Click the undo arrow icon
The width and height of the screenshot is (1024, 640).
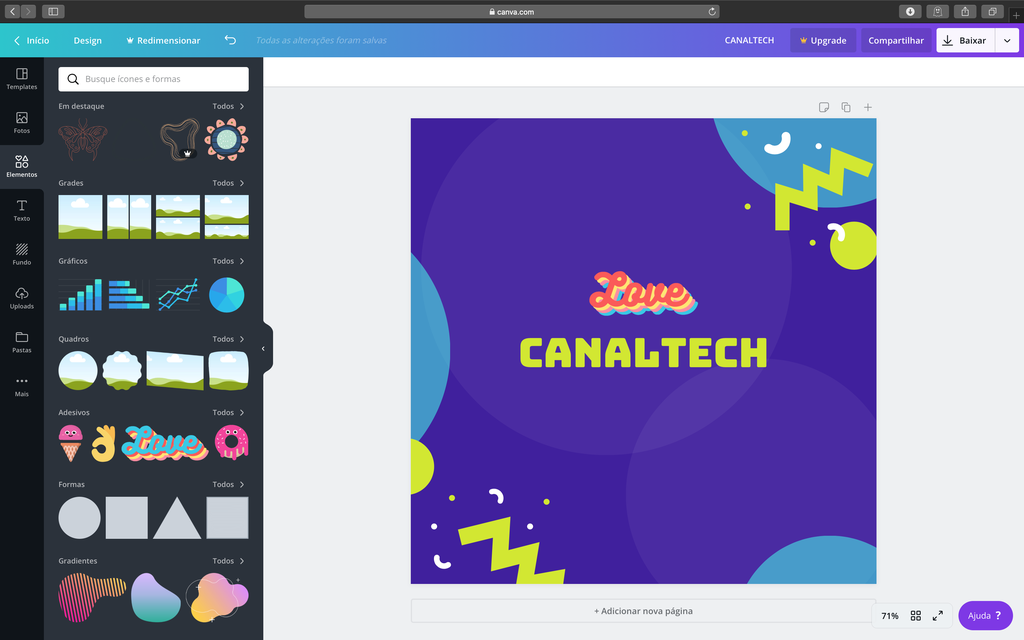(230, 40)
